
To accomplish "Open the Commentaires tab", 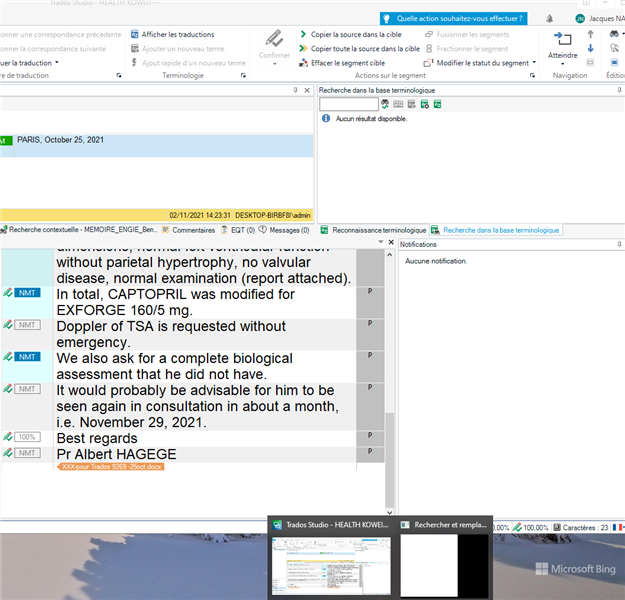I will tap(189, 230).
